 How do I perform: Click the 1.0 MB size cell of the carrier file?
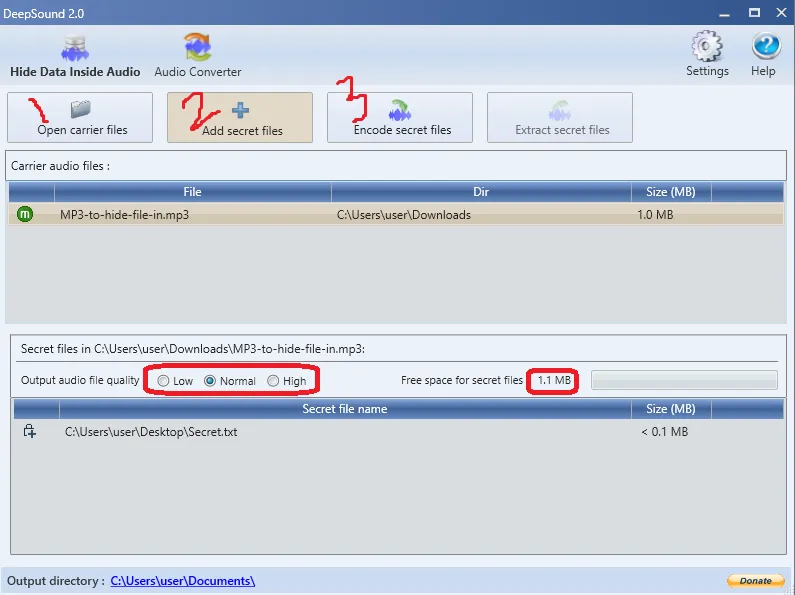point(655,215)
